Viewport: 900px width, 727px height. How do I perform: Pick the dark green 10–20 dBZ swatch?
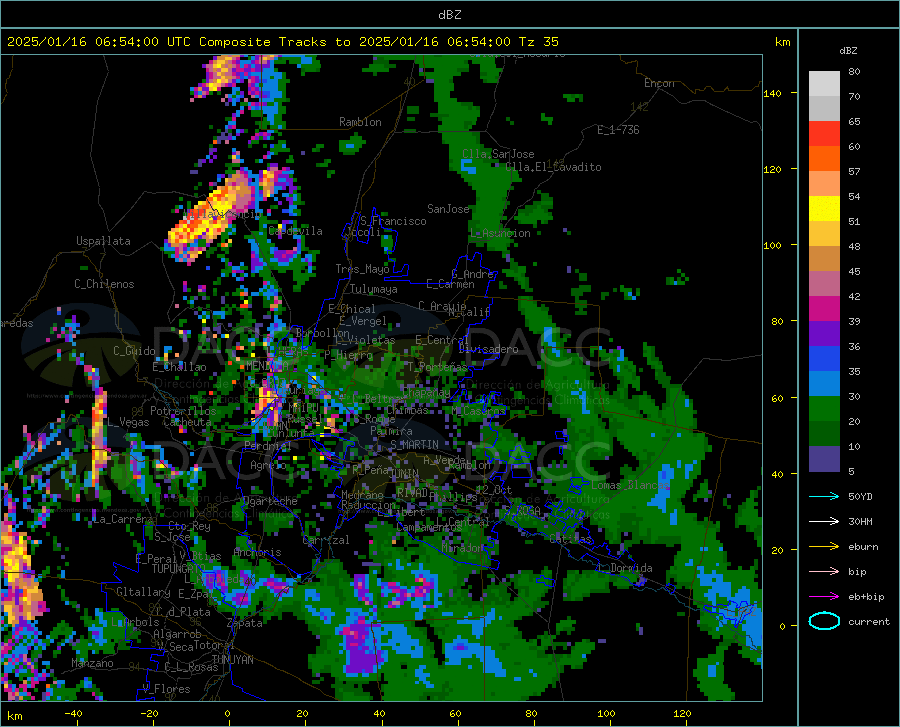[824, 434]
